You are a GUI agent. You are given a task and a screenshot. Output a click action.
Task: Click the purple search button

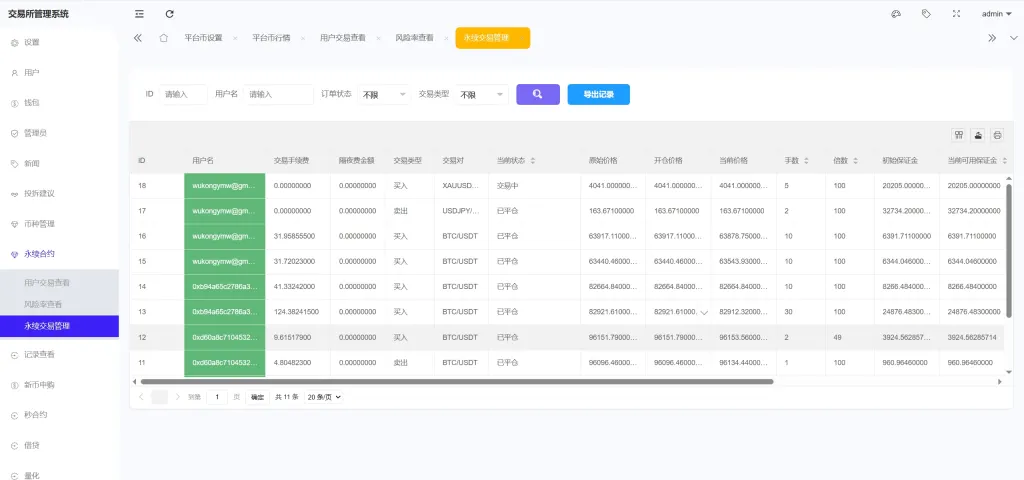coord(538,94)
